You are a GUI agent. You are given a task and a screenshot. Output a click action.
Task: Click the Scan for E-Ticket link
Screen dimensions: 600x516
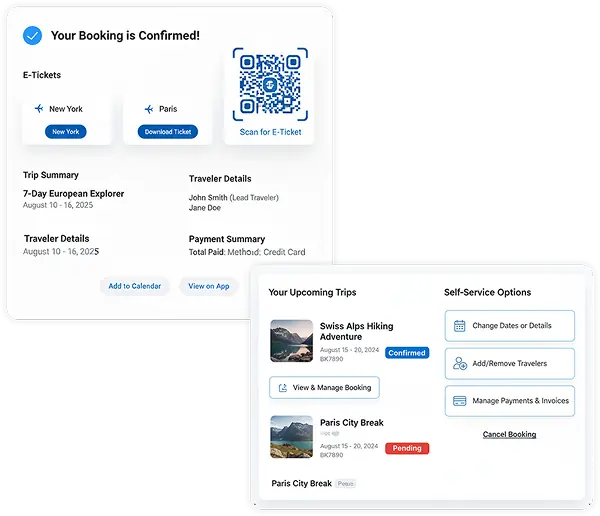[270, 132]
